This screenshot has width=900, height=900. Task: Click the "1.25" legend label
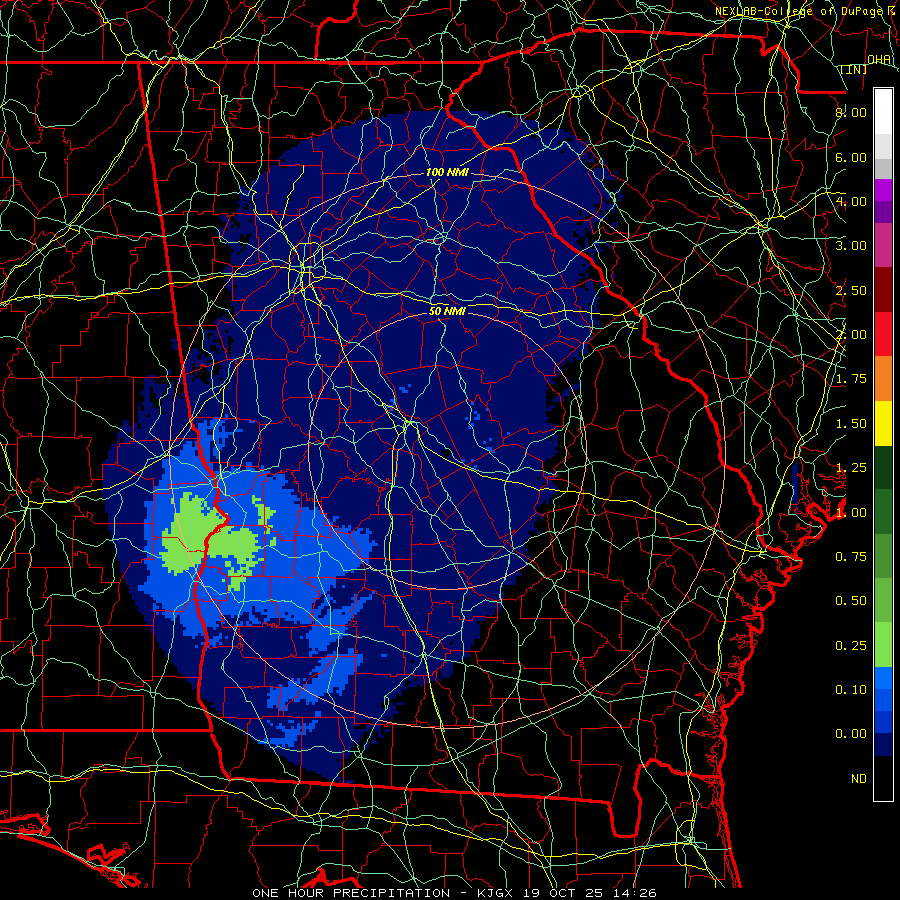click(851, 468)
